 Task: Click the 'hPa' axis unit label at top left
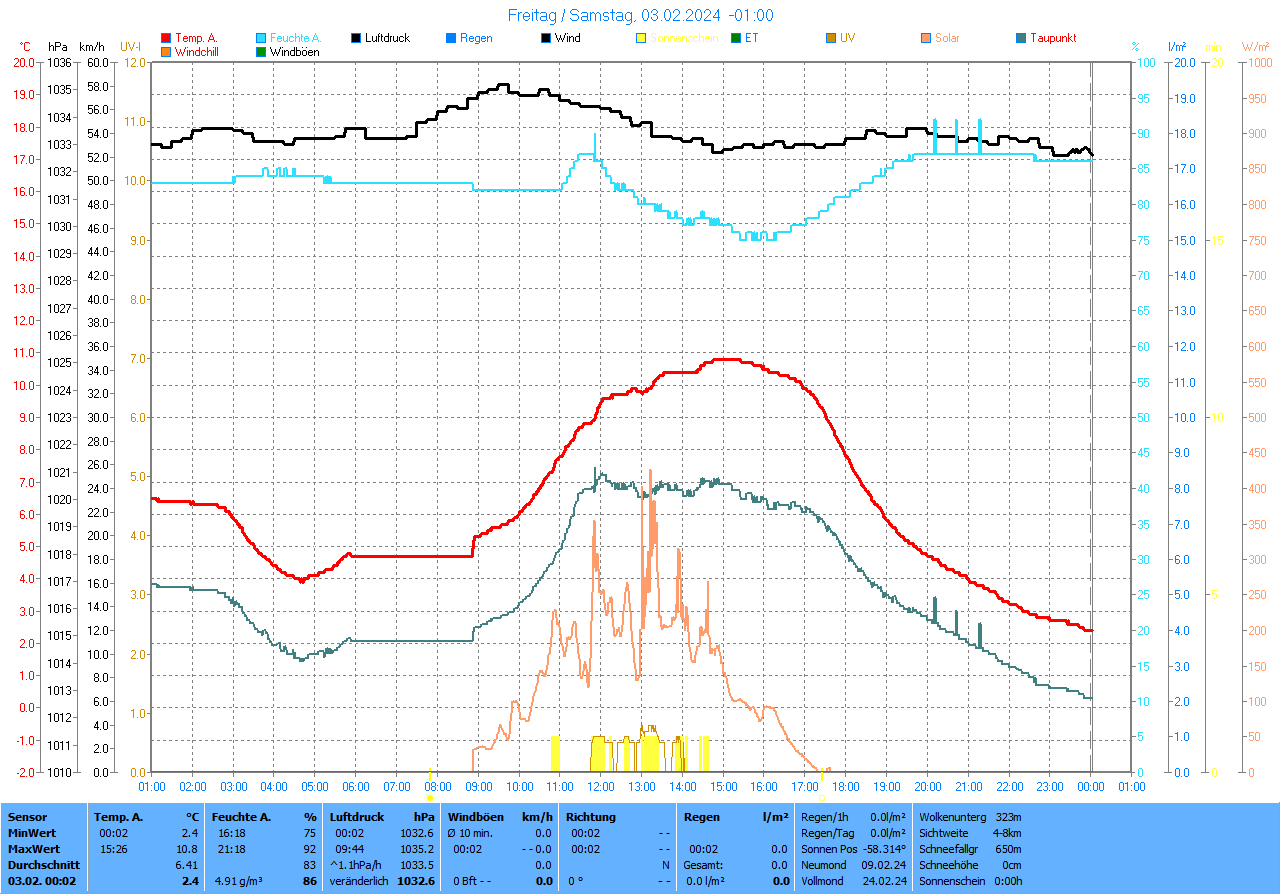tap(58, 47)
